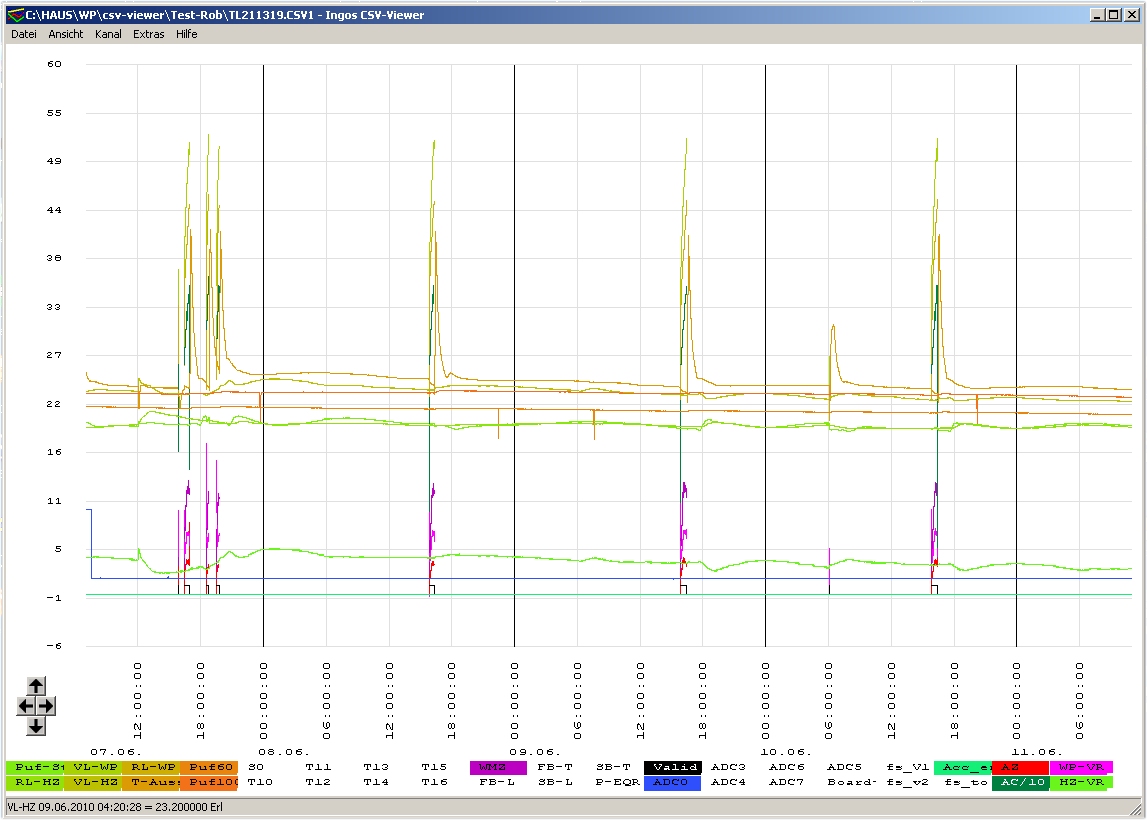Click the green Acc_e channel entry

(963, 767)
